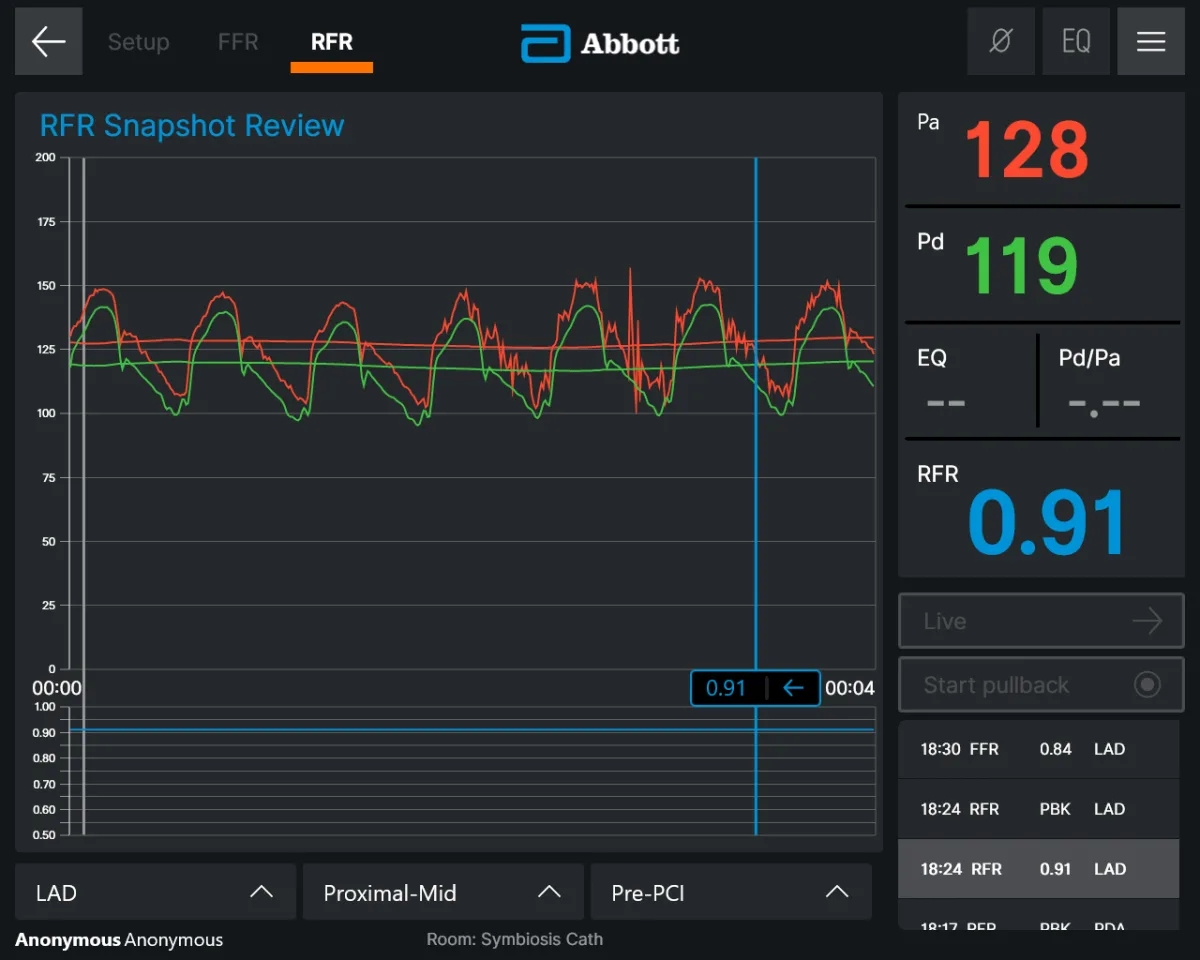This screenshot has height=960, width=1200.
Task: Open the hamburger menu
Action: [x=1151, y=41]
